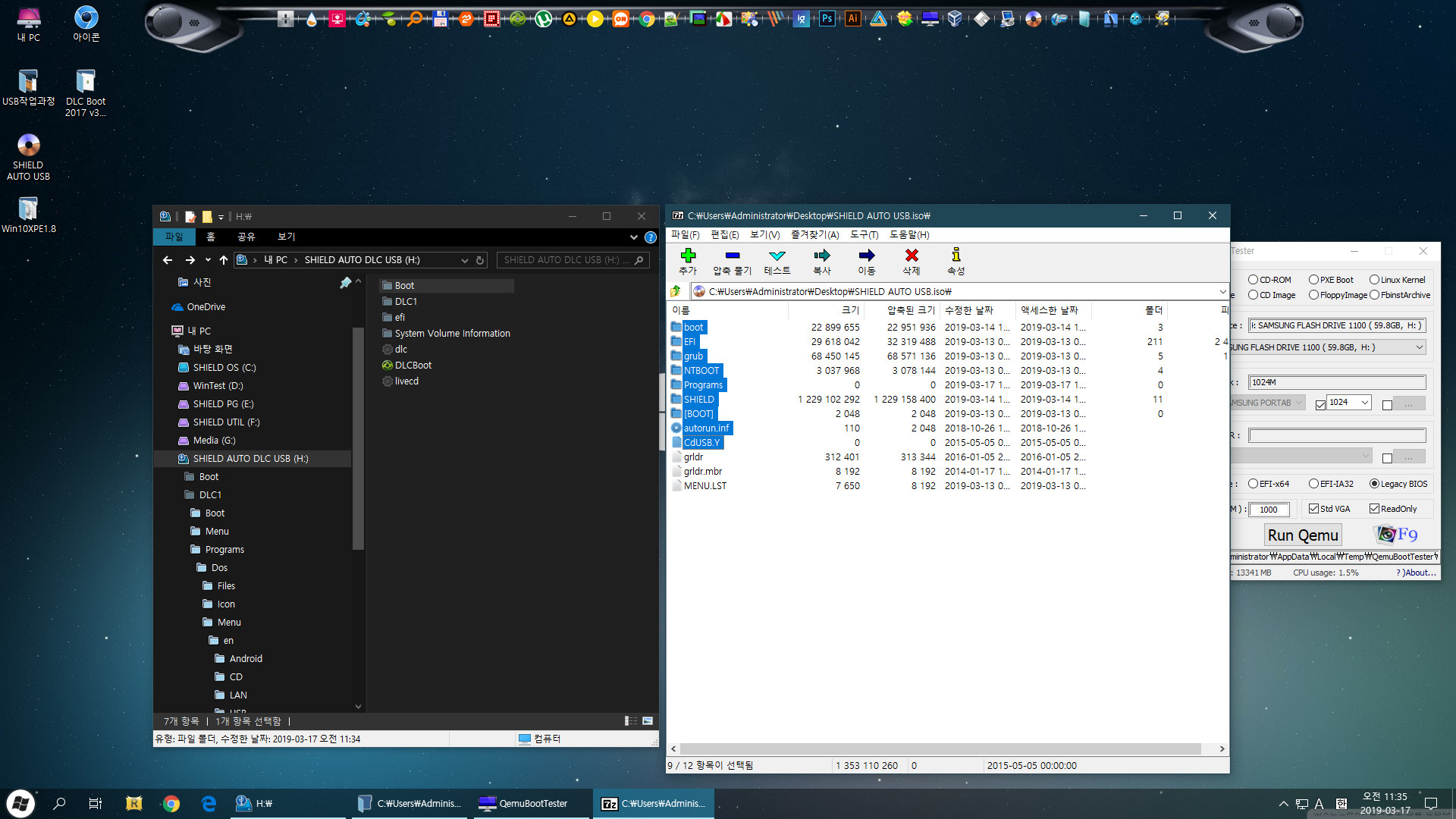This screenshot has height=819, width=1456.
Task: Click the Explorer back arrow
Action: pyautogui.click(x=168, y=260)
